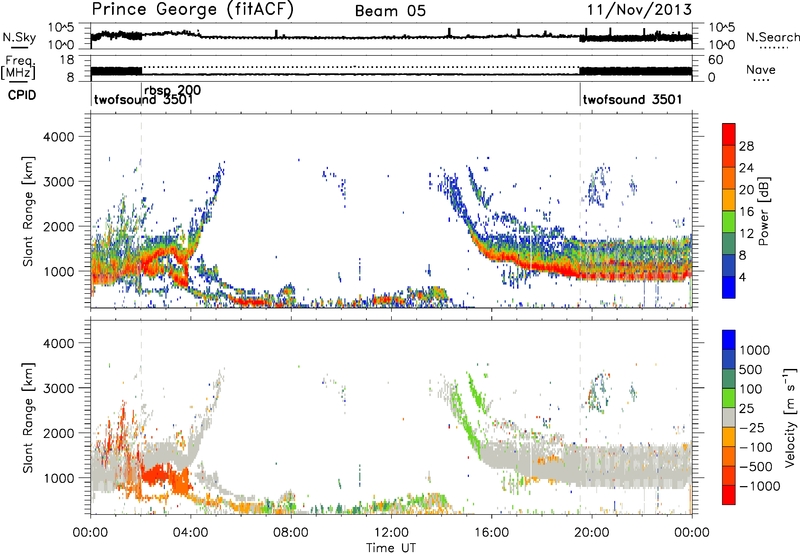
Task: Click the '18' frequency axis tick label
Action: tap(67, 60)
